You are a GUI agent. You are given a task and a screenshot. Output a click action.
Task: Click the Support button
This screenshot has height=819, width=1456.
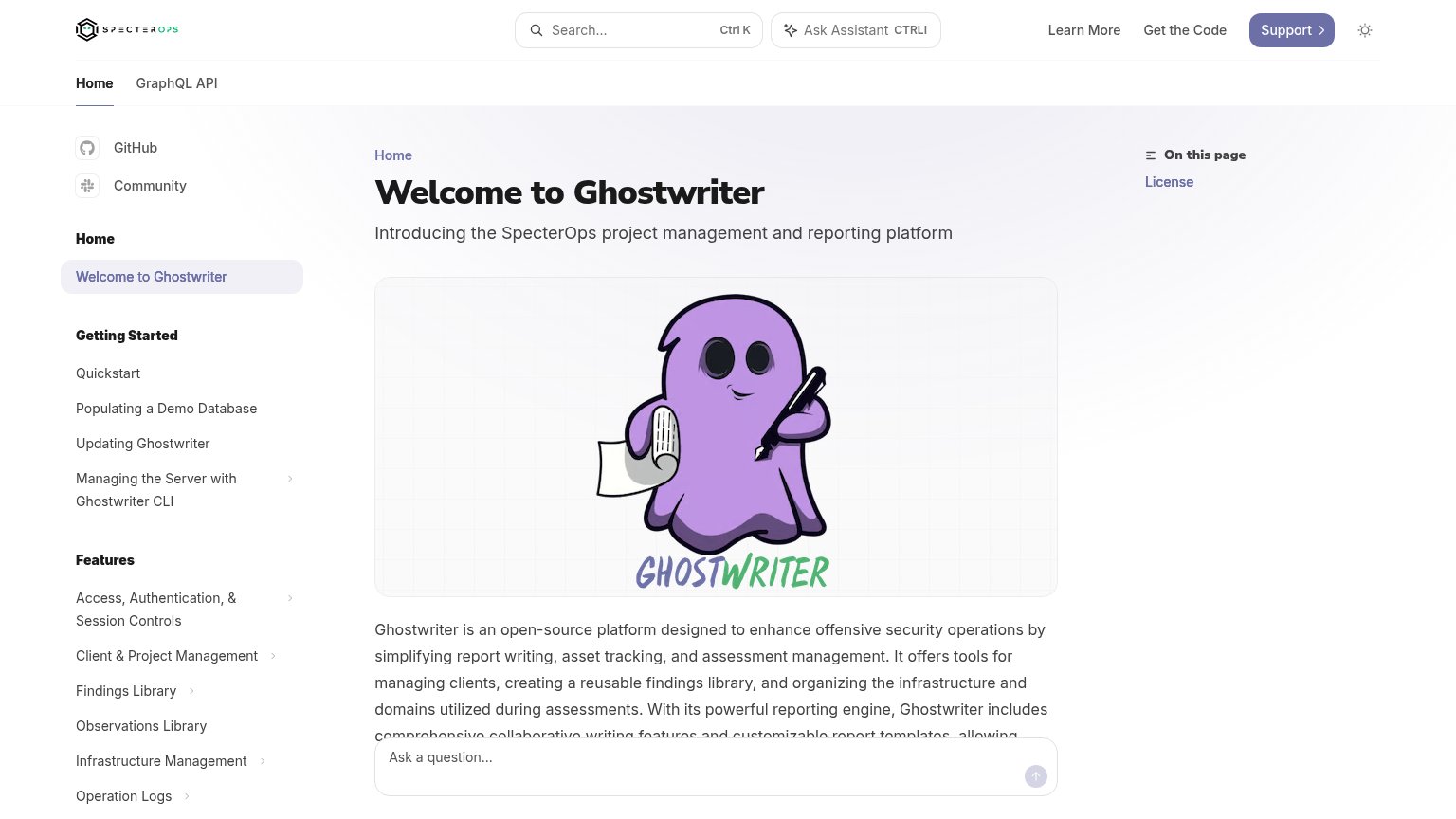(x=1292, y=30)
